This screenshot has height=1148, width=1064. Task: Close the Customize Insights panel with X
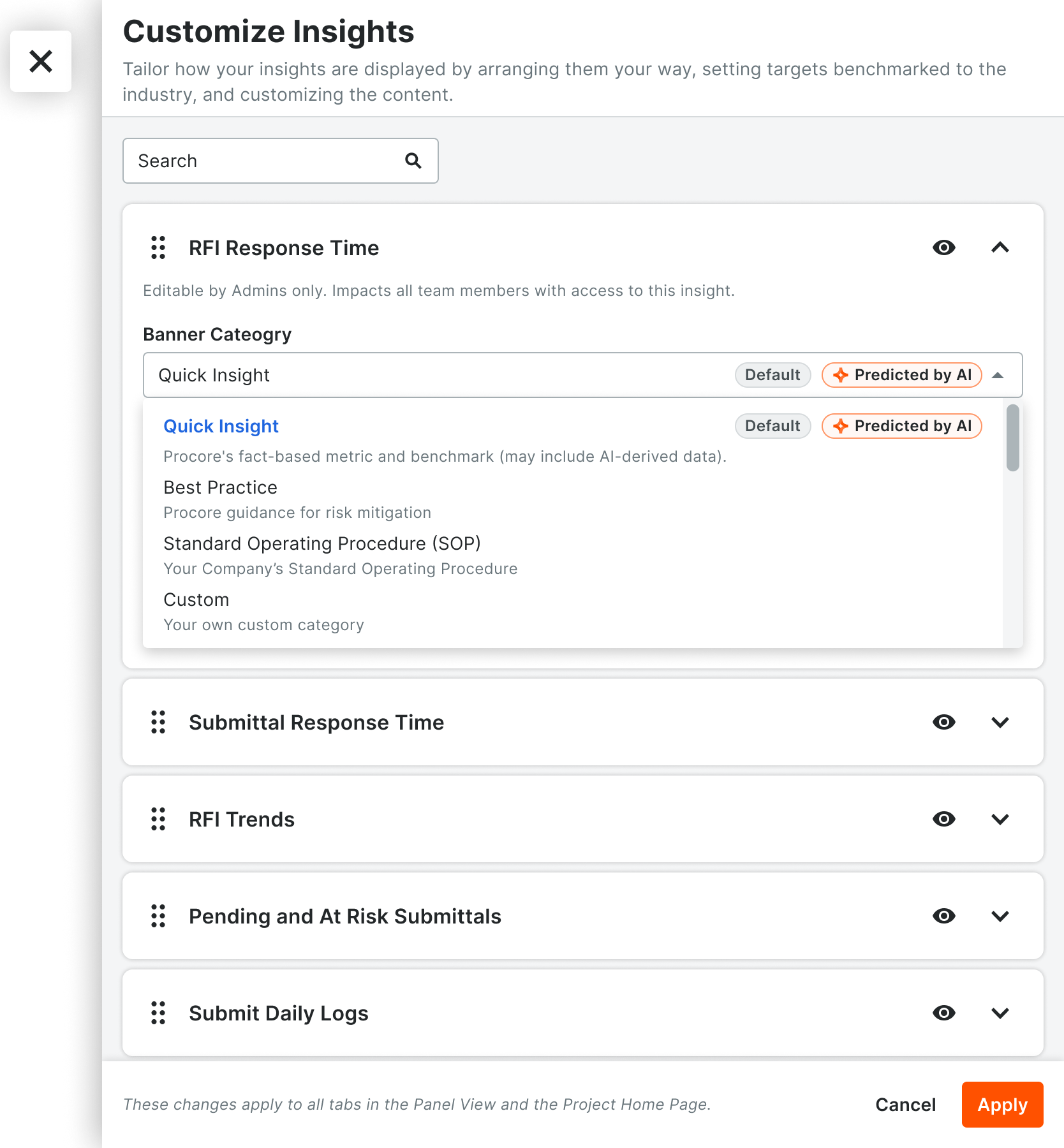pyautogui.click(x=41, y=61)
